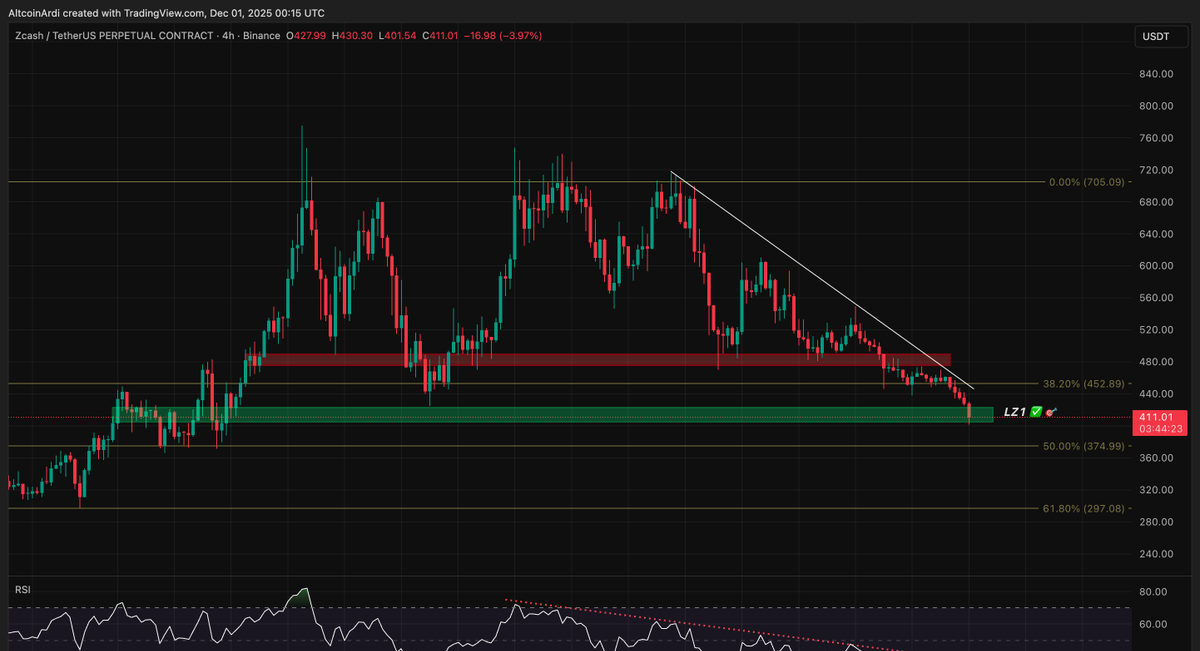Click the Zcash / TetherUS PERPETUAL CONTRACT title

click(114, 36)
